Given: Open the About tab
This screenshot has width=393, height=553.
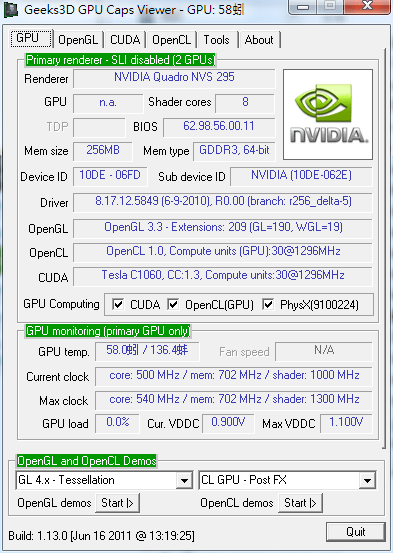Looking at the screenshot, I should pyautogui.click(x=259, y=40).
